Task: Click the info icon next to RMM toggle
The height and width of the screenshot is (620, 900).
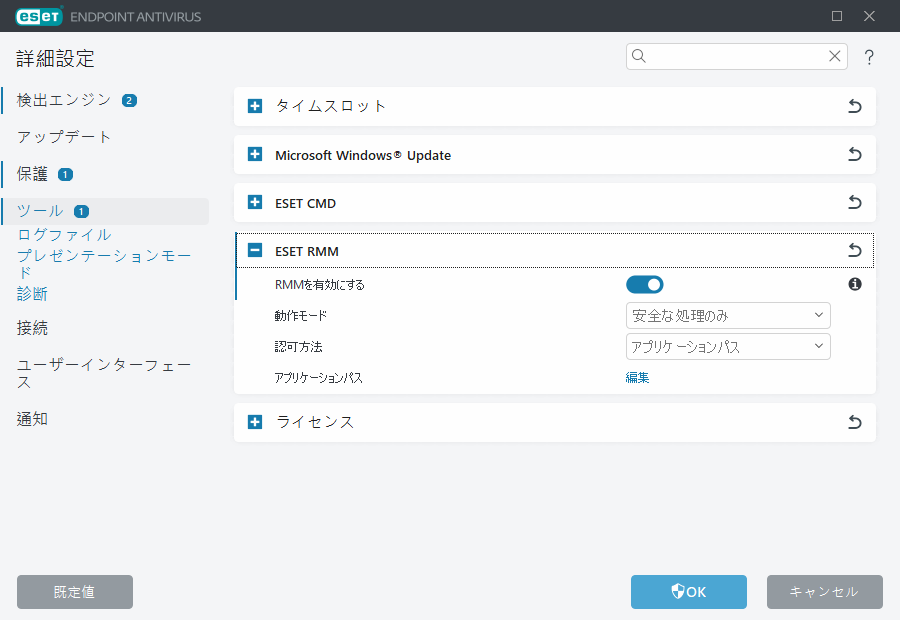Action: click(x=855, y=284)
